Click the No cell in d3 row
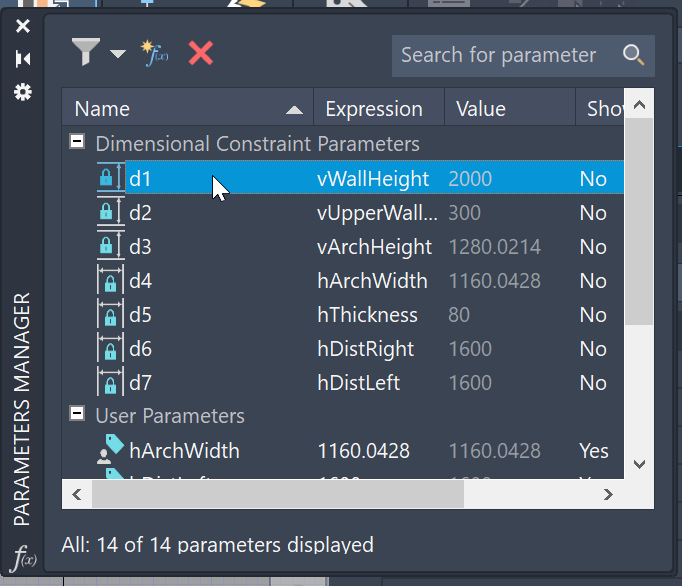Screen dimensions: 682x586 pyautogui.click(x=593, y=247)
